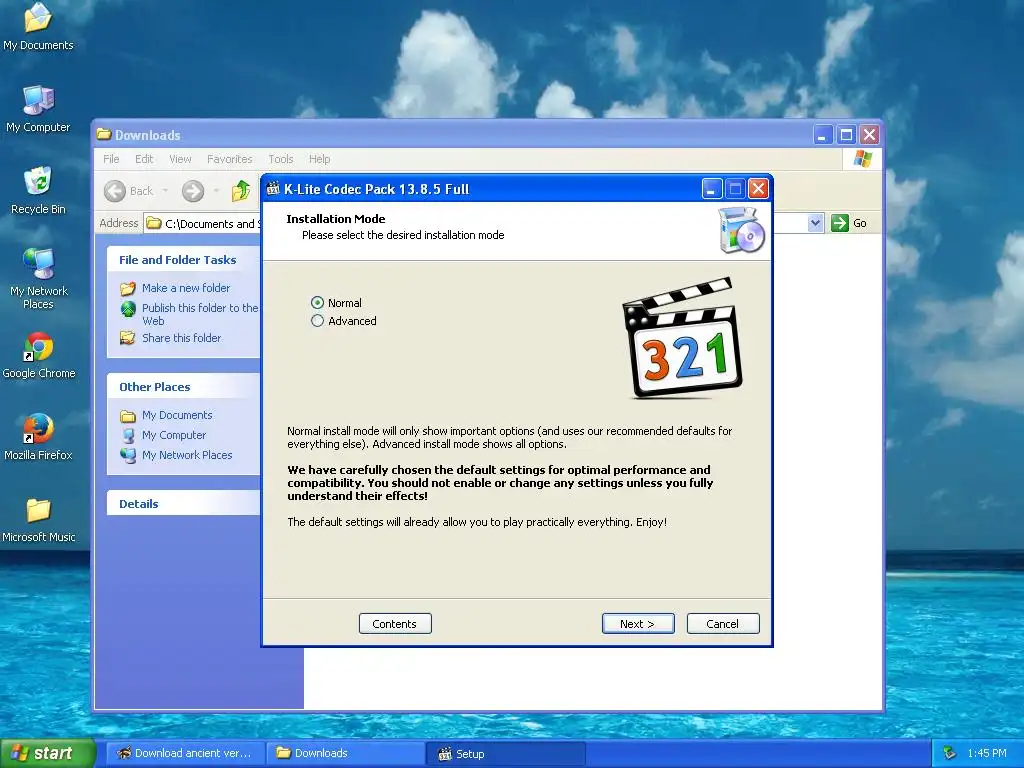The width and height of the screenshot is (1024, 768).
Task: Open the Forward history dropdown arrow
Action: [216, 191]
